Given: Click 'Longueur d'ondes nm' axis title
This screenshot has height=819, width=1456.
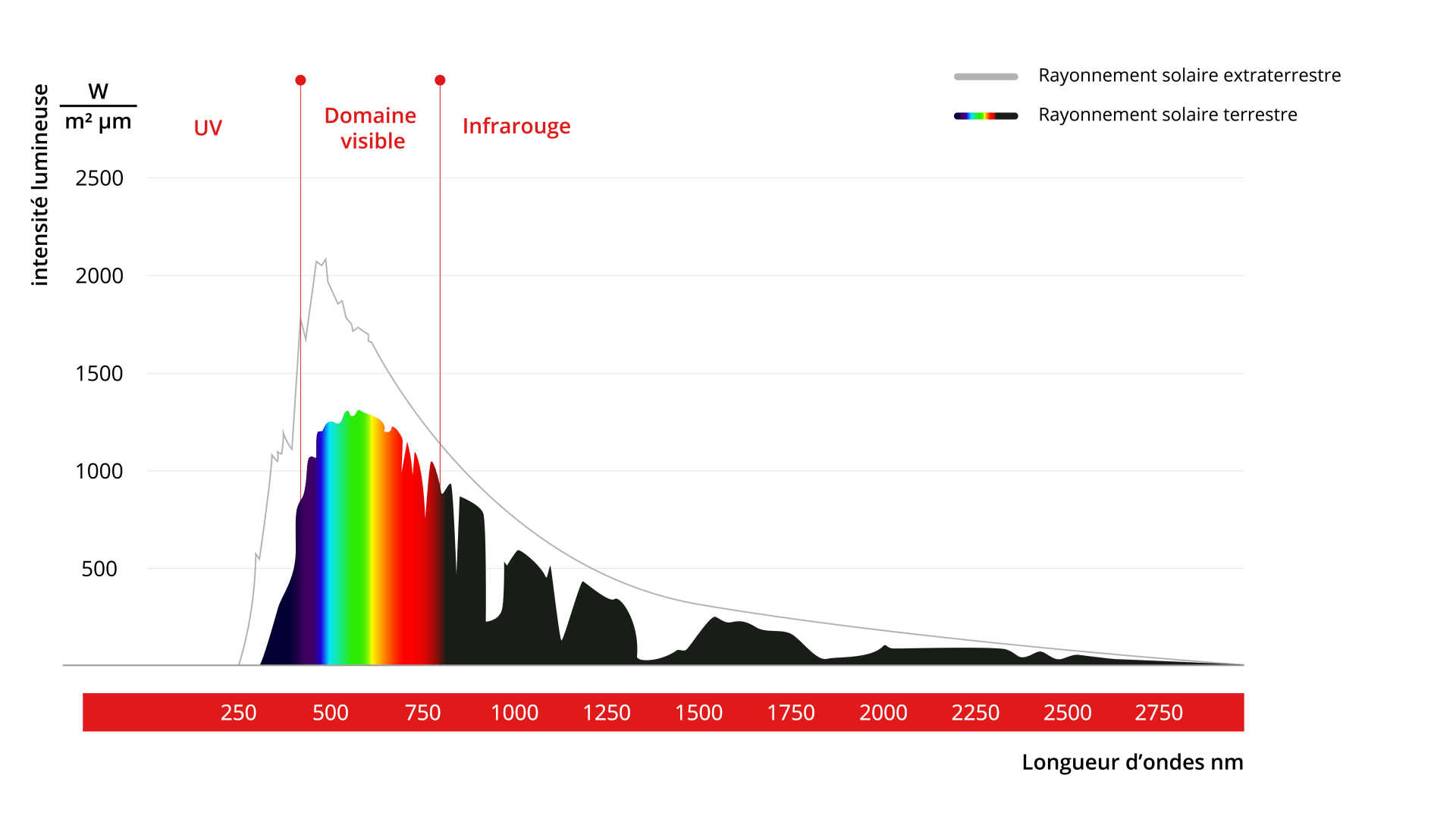Looking at the screenshot, I should point(1132,763).
